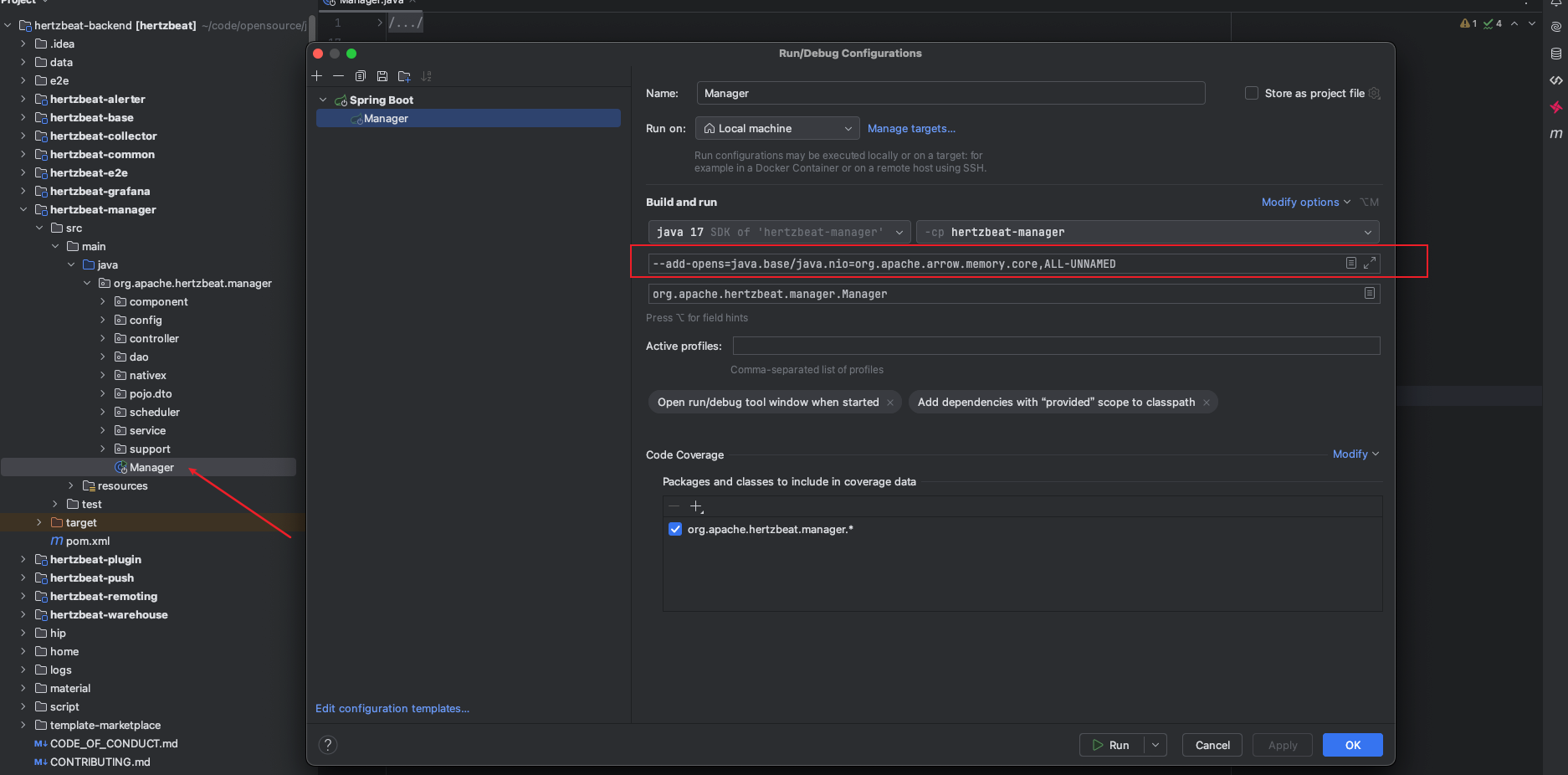Open the java 17 SDK dropdown
Image resolution: width=1568 pixels, height=775 pixels.
[x=779, y=233]
